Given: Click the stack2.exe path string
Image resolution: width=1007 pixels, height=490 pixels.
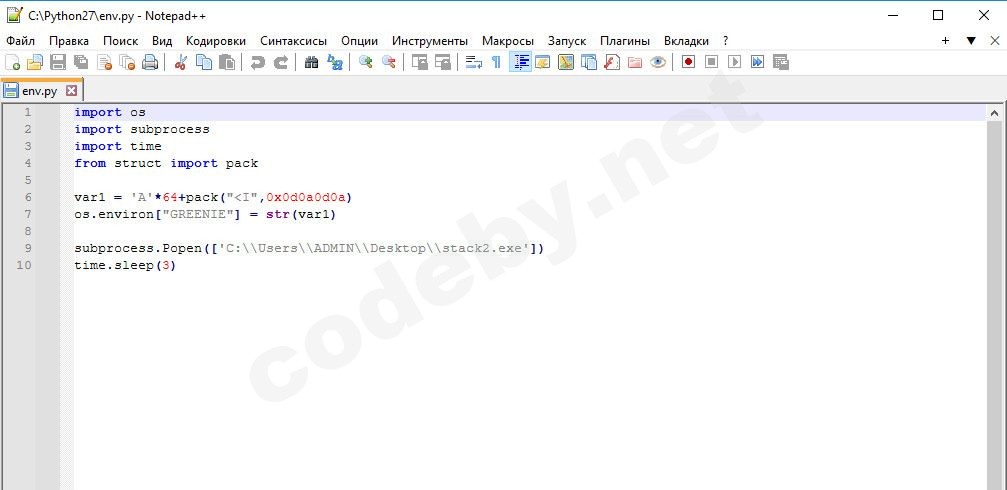Looking at the screenshot, I should [x=375, y=248].
